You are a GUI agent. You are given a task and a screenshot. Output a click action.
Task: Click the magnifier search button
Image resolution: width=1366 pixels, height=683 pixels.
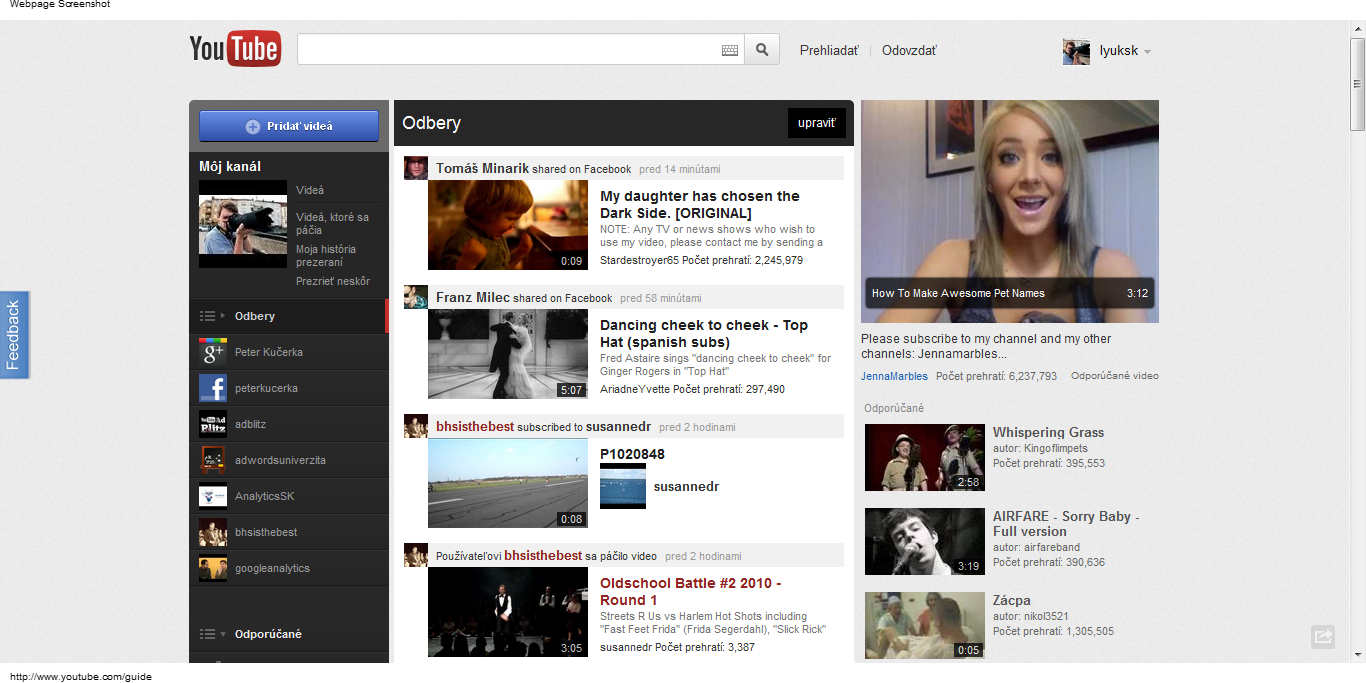pyautogui.click(x=762, y=50)
